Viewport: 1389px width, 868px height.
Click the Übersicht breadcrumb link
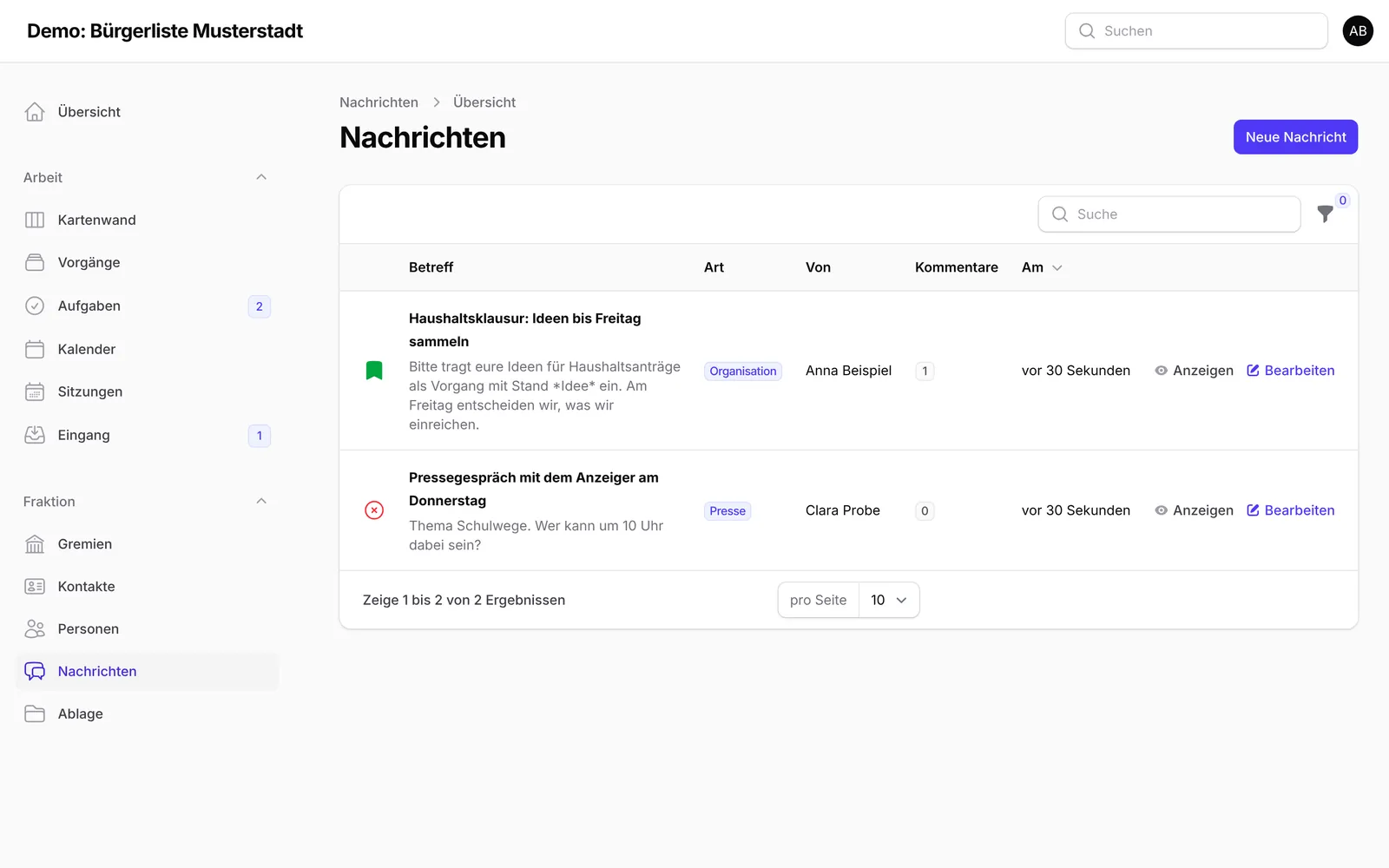(484, 102)
